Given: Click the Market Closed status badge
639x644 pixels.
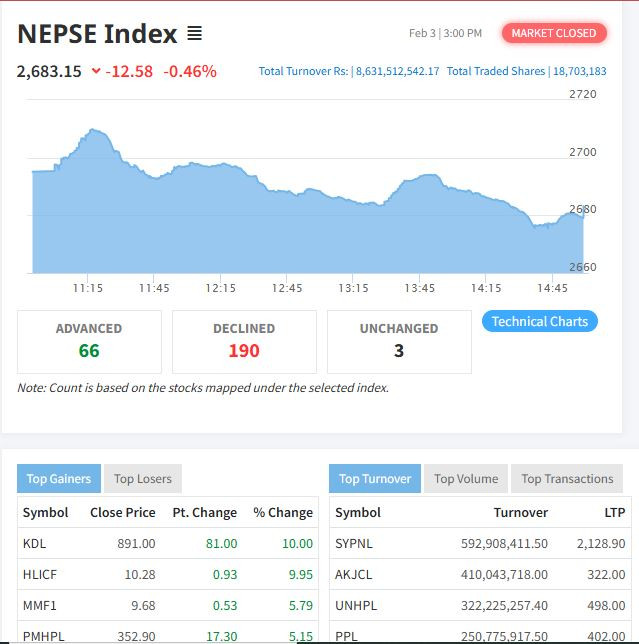Looking at the screenshot, I should coord(553,33).
